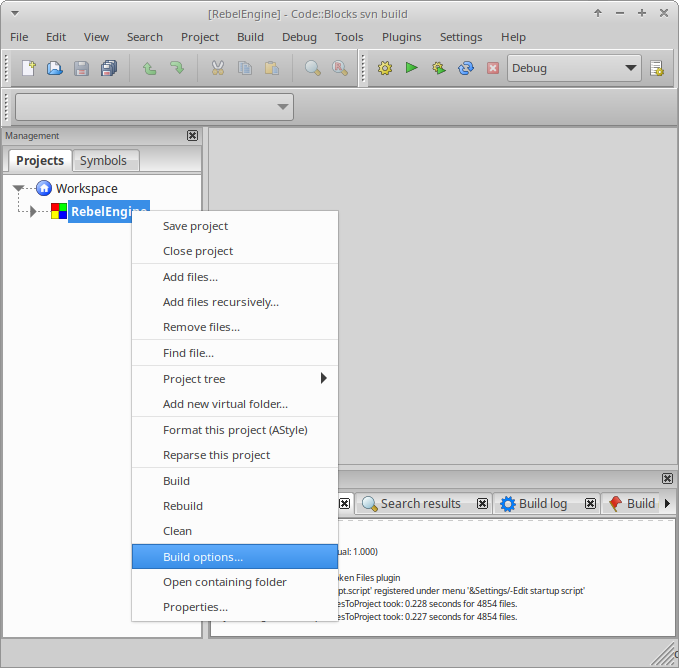Image resolution: width=679 pixels, height=668 pixels.
Task: Choose Clean in context menu
Action: click(235, 531)
